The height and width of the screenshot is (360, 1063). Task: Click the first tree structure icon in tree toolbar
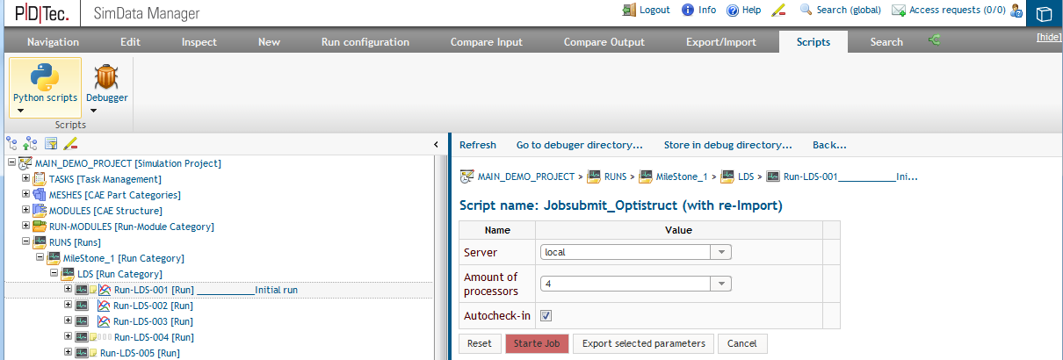point(12,143)
